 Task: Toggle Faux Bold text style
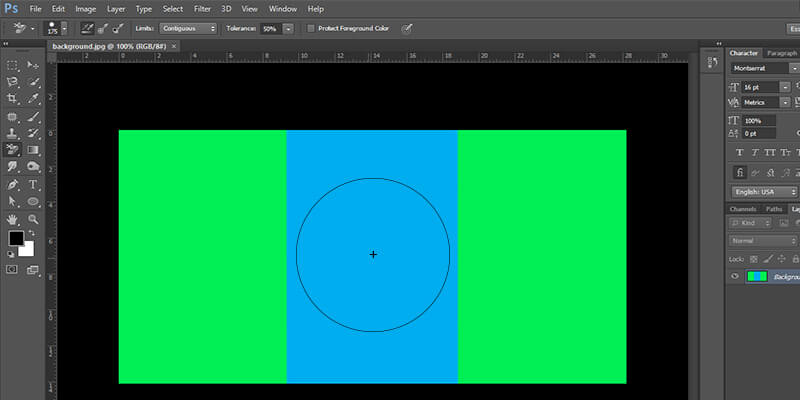tap(739, 153)
